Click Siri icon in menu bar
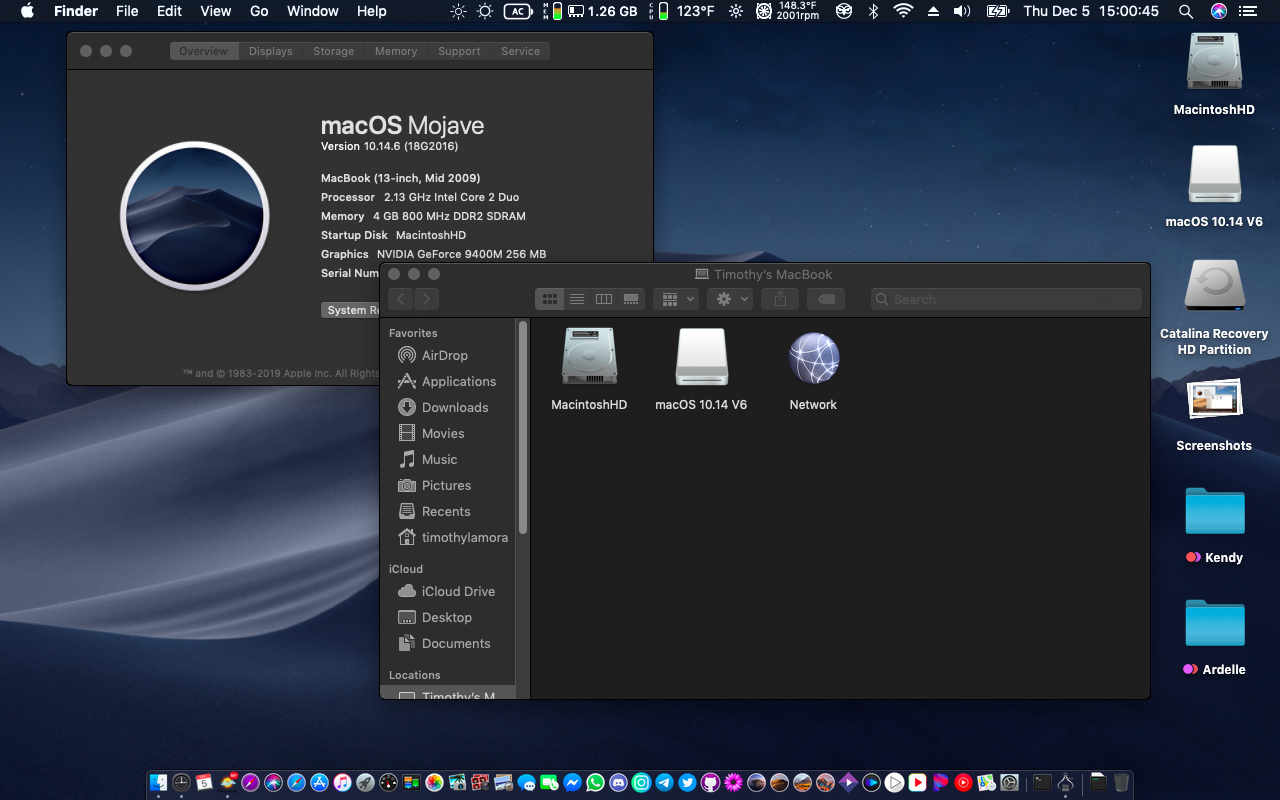 point(1219,11)
